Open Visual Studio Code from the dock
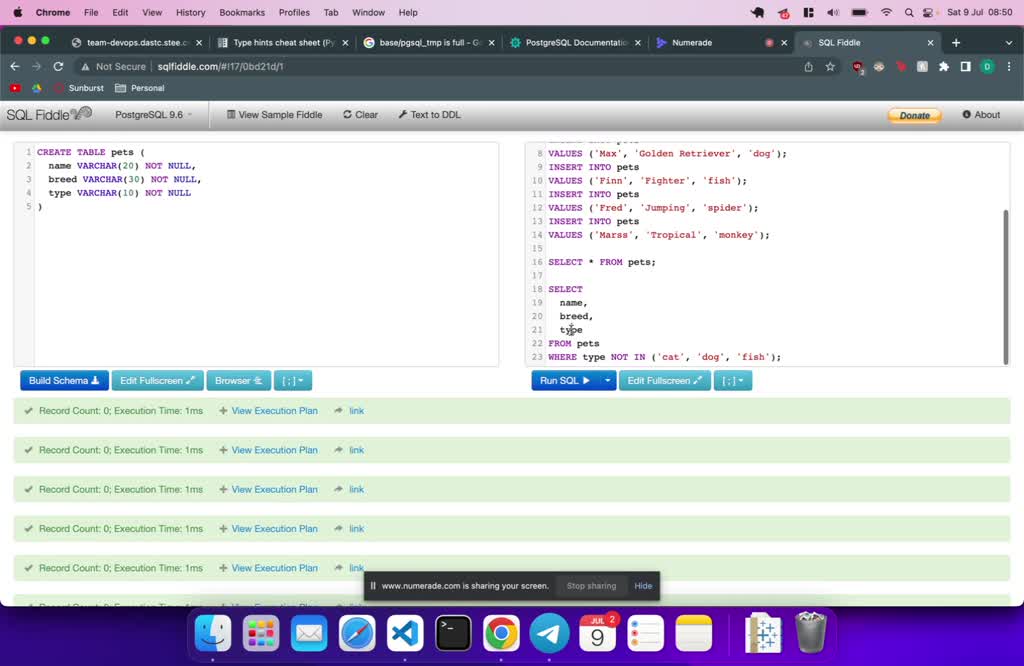The height and width of the screenshot is (666, 1024). pyautogui.click(x=404, y=633)
